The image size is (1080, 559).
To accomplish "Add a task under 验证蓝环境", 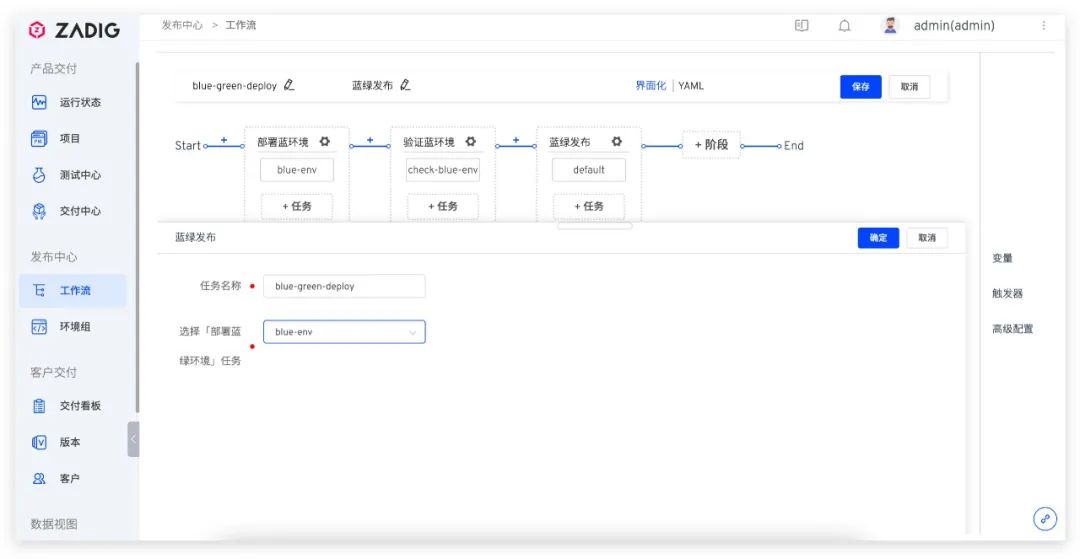I will pyautogui.click(x=443, y=206).
